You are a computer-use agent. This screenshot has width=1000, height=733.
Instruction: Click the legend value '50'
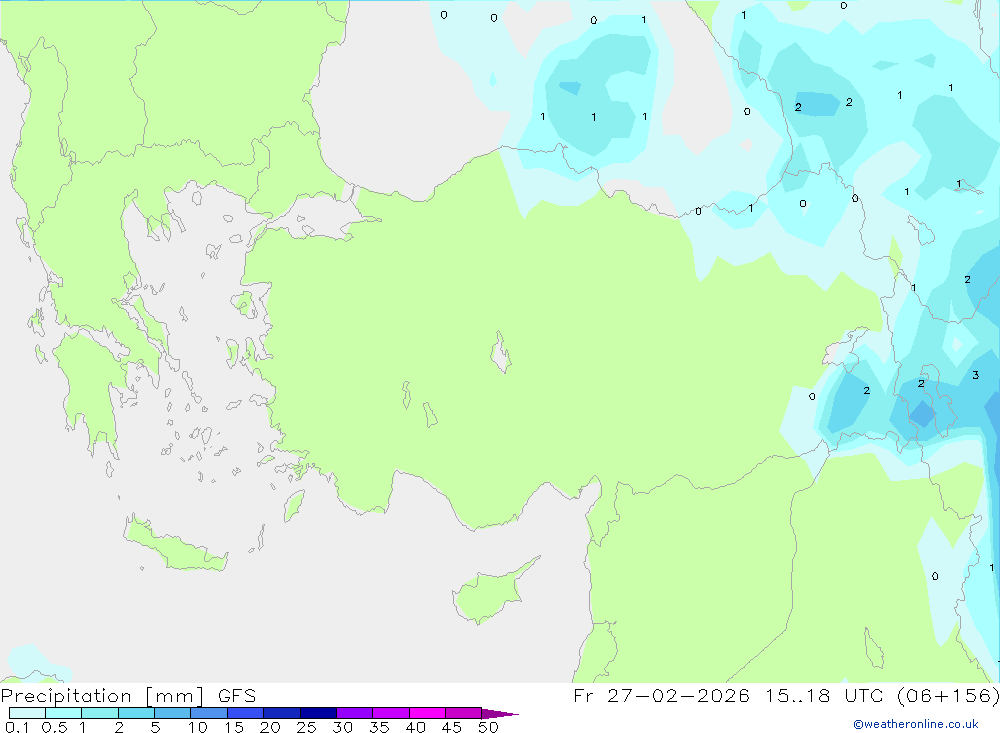click(x=488, y=727)
